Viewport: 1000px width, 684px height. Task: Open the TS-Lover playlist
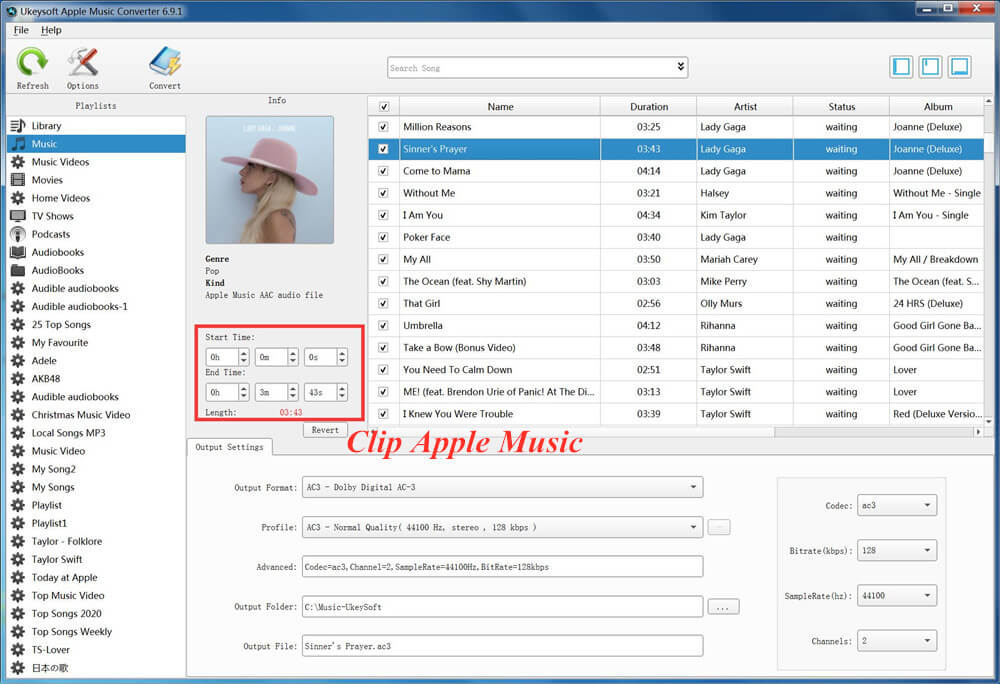point(51,650)
